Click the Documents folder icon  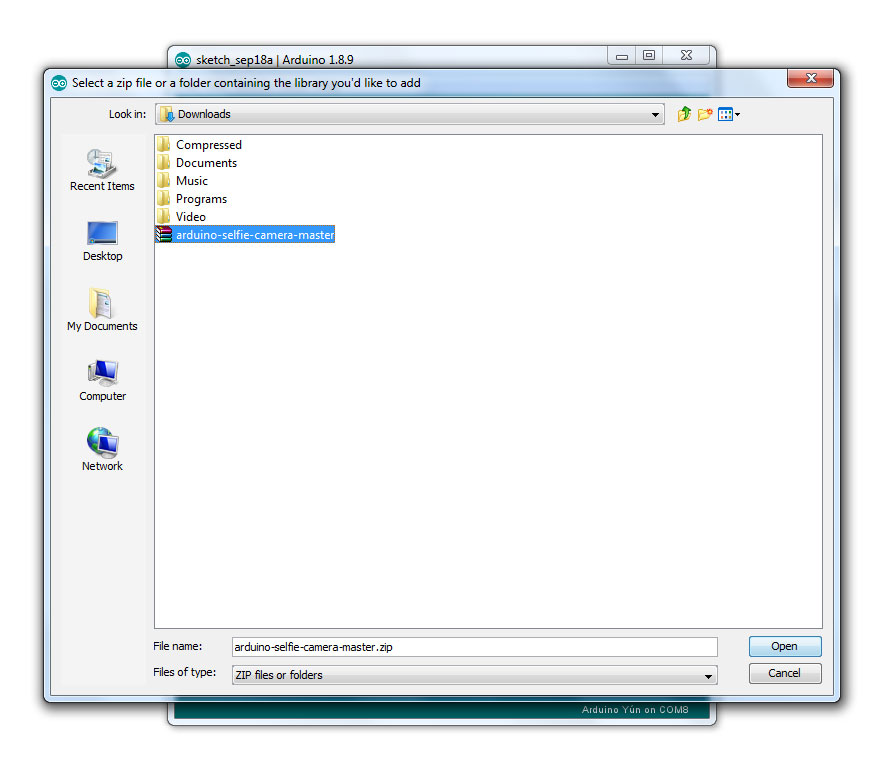point(164,163)
